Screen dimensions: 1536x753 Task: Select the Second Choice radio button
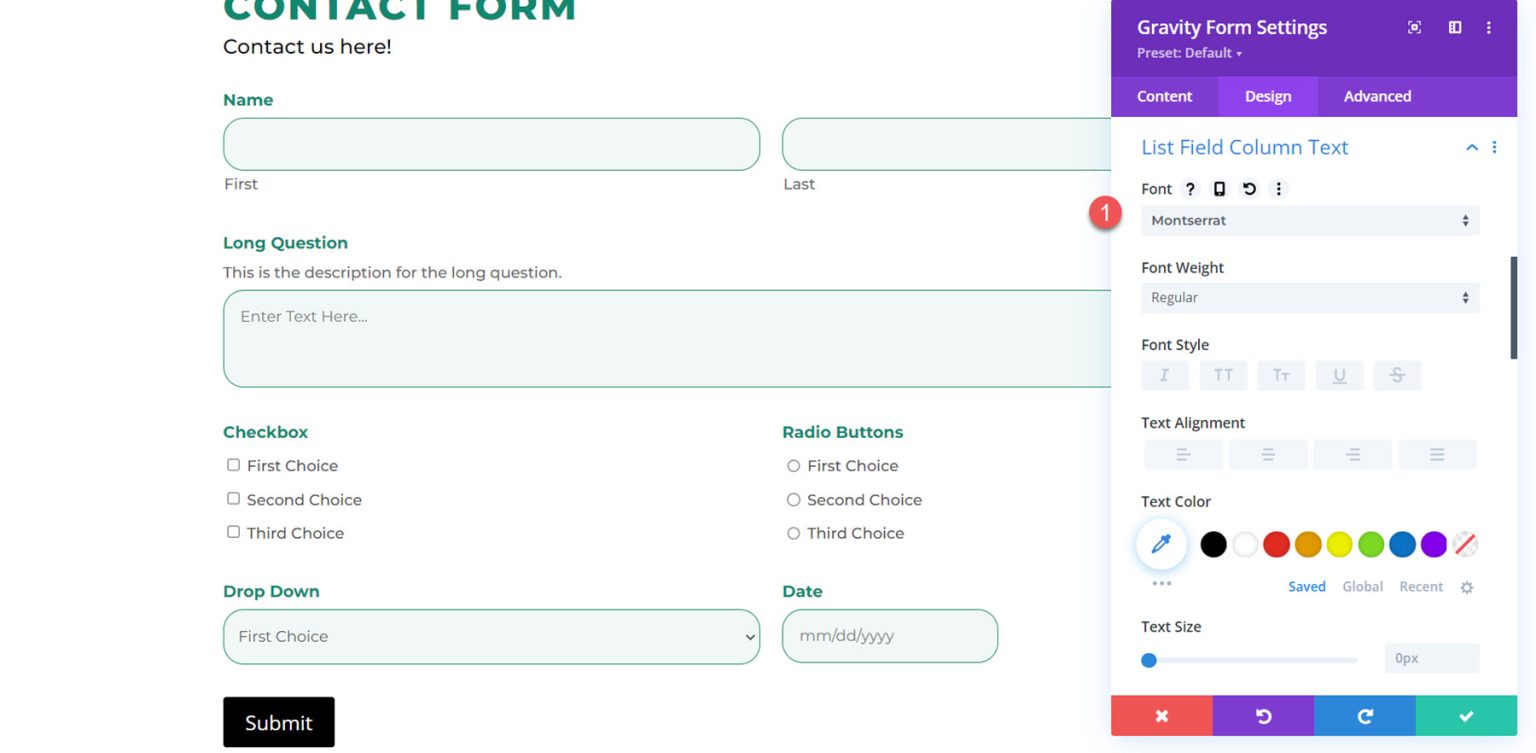coord(793,499)
